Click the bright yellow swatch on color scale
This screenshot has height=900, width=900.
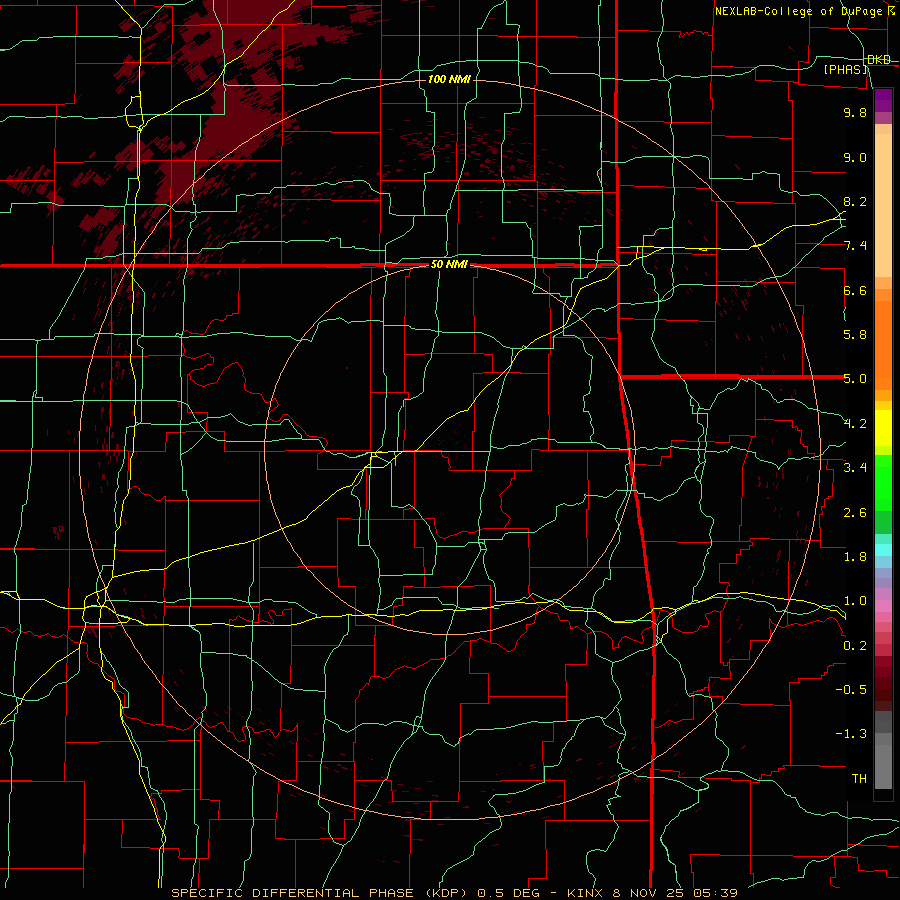(x=883, y=428)
